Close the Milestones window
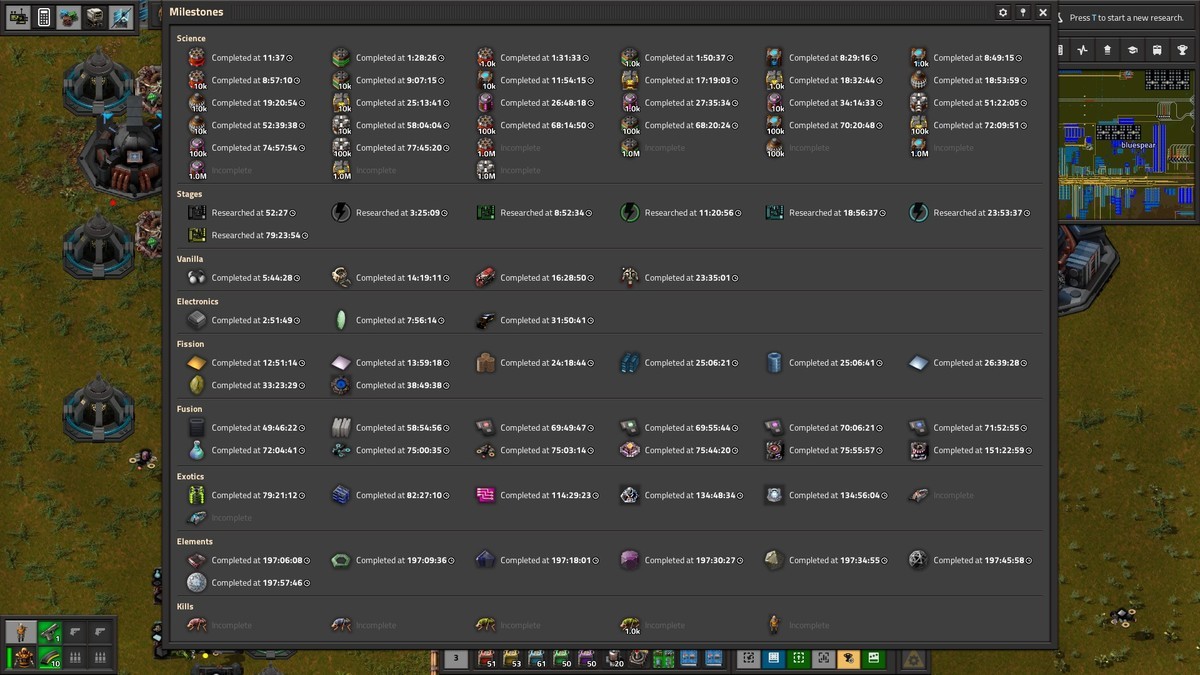 (x=1043, y=12)
